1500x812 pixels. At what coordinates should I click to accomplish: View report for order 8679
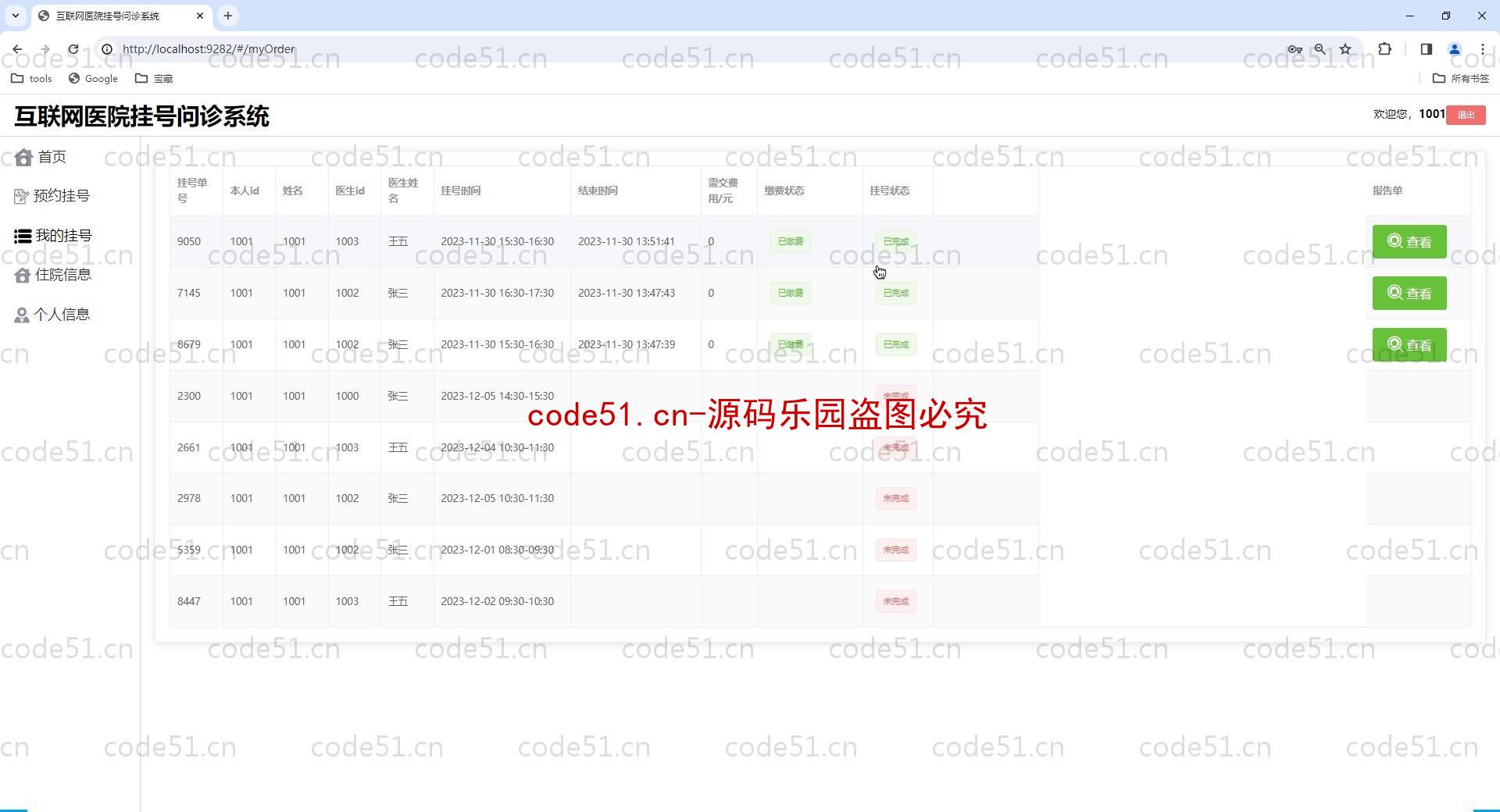[x=1409, y=344]
